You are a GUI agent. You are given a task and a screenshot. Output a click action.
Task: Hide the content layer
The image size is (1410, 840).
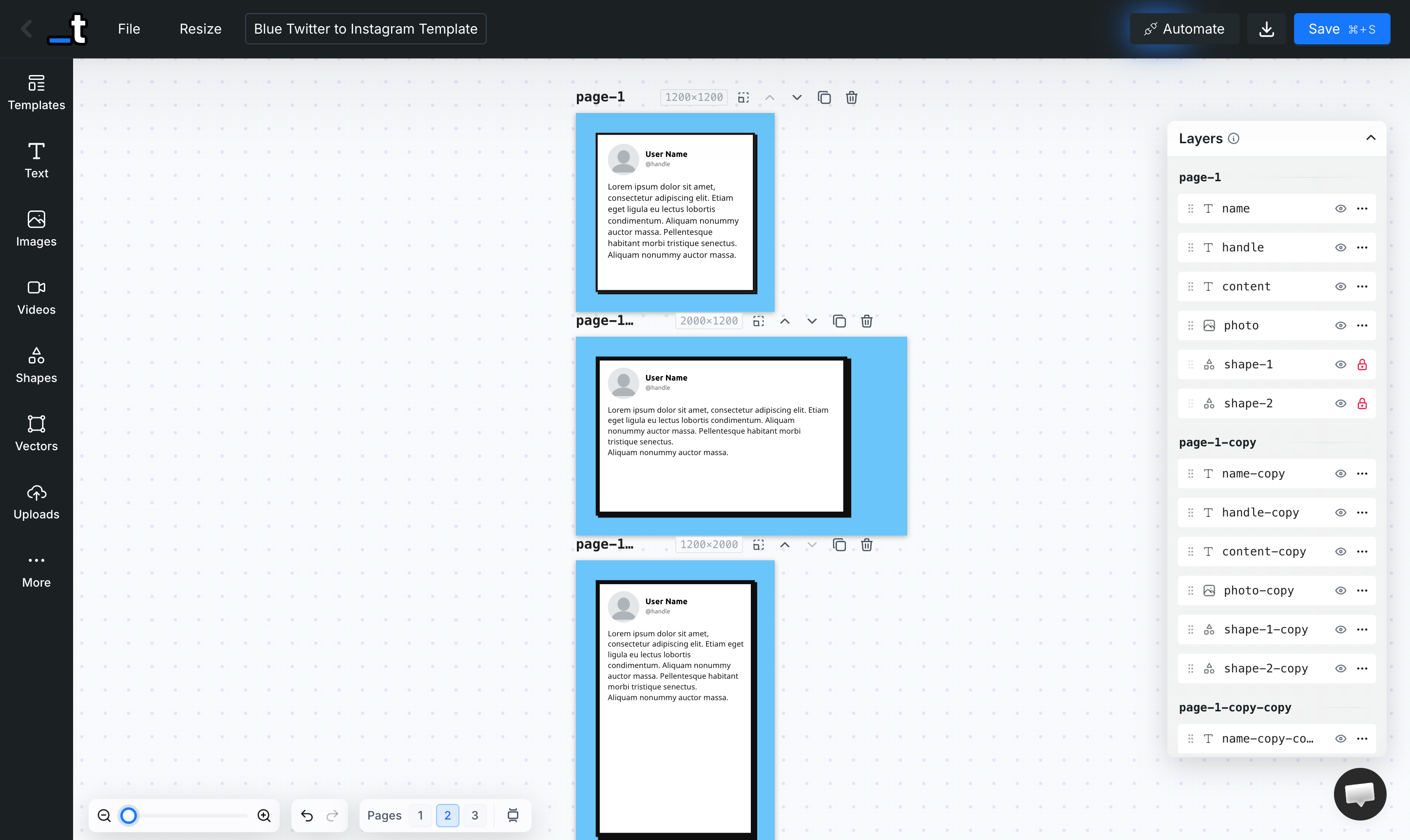pos(1340,286)
